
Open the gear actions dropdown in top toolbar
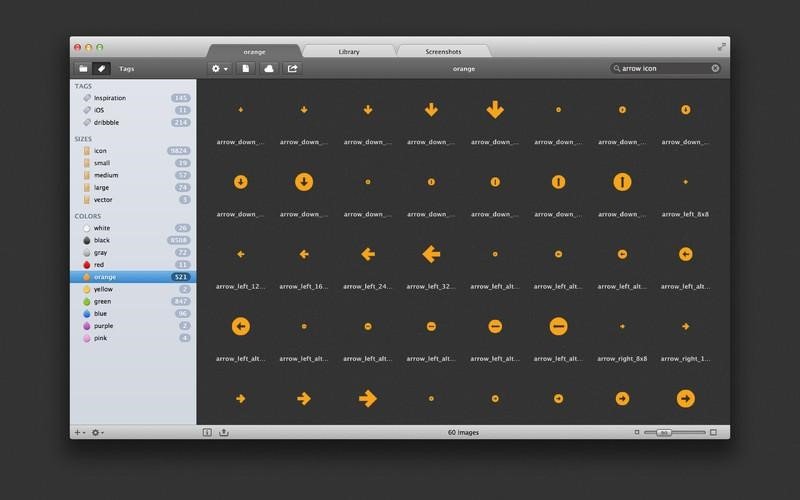click(x=220, y=68)
